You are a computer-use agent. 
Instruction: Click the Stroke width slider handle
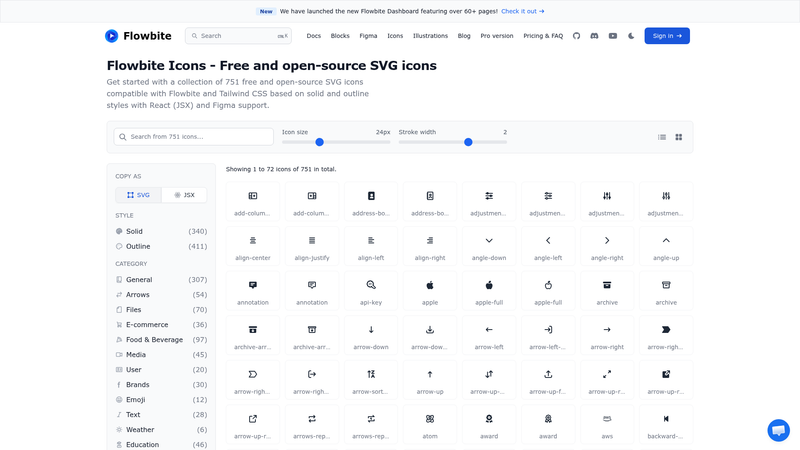click(x=468, y=142)
